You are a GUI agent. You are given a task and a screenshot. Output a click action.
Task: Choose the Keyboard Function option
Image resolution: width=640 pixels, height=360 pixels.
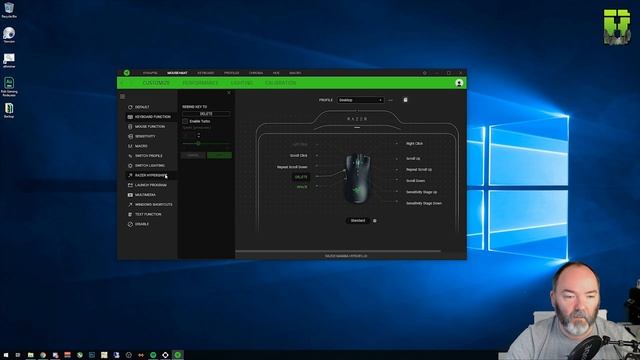tap(150, 117)
